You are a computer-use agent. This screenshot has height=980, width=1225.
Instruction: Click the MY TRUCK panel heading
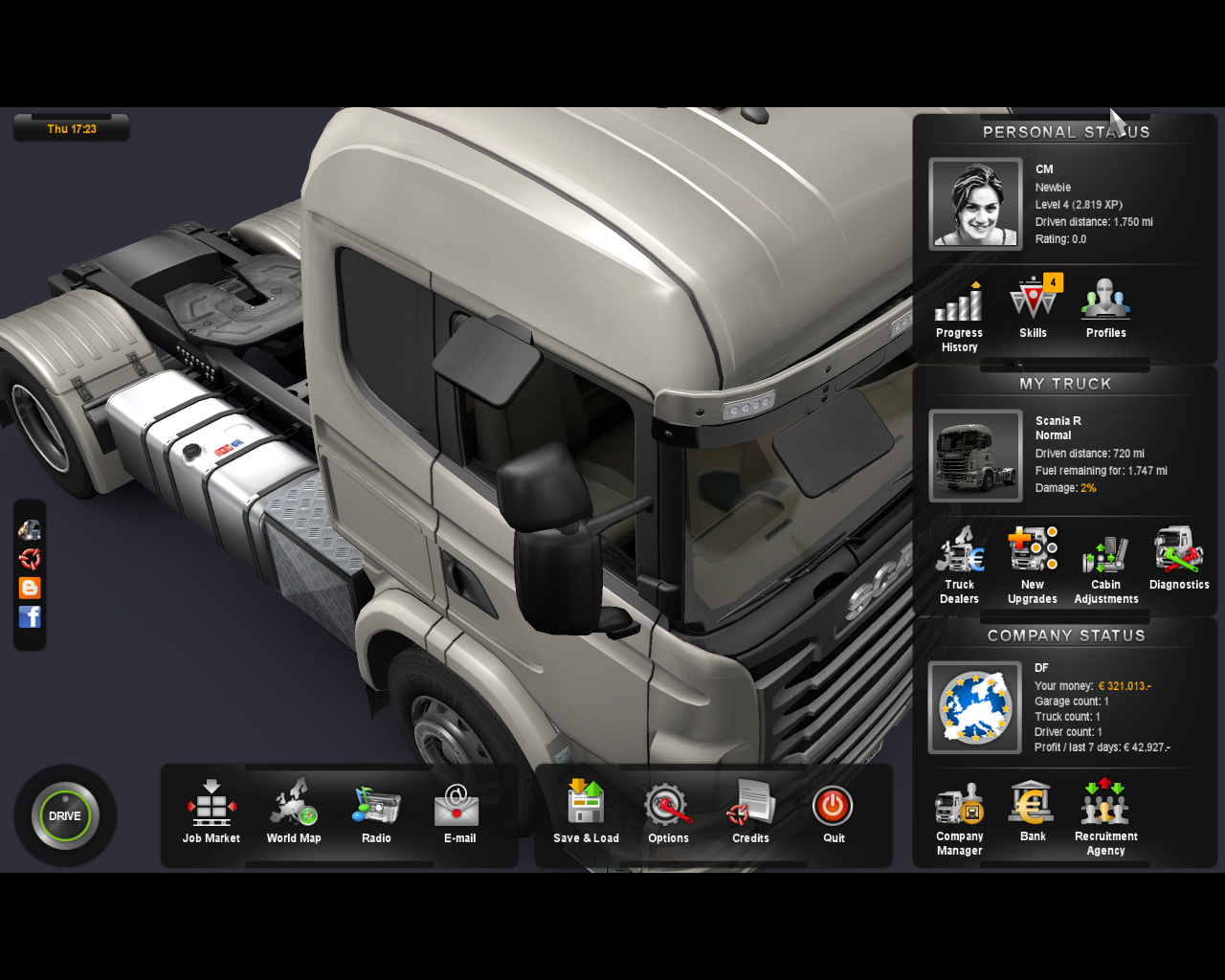pos(1065,384)
